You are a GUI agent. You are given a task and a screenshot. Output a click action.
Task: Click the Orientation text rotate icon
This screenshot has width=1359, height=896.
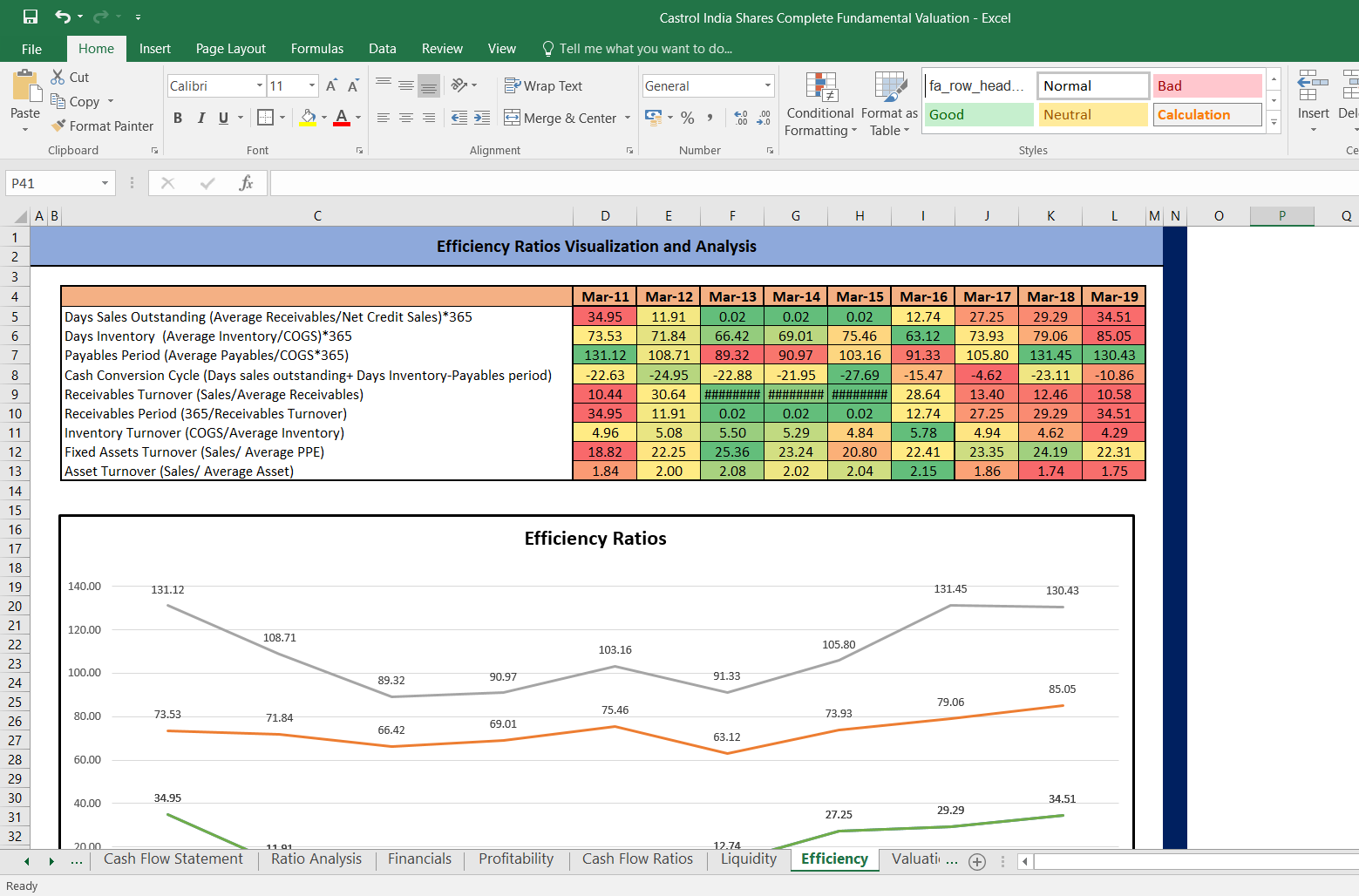click(x=459, y=85)
